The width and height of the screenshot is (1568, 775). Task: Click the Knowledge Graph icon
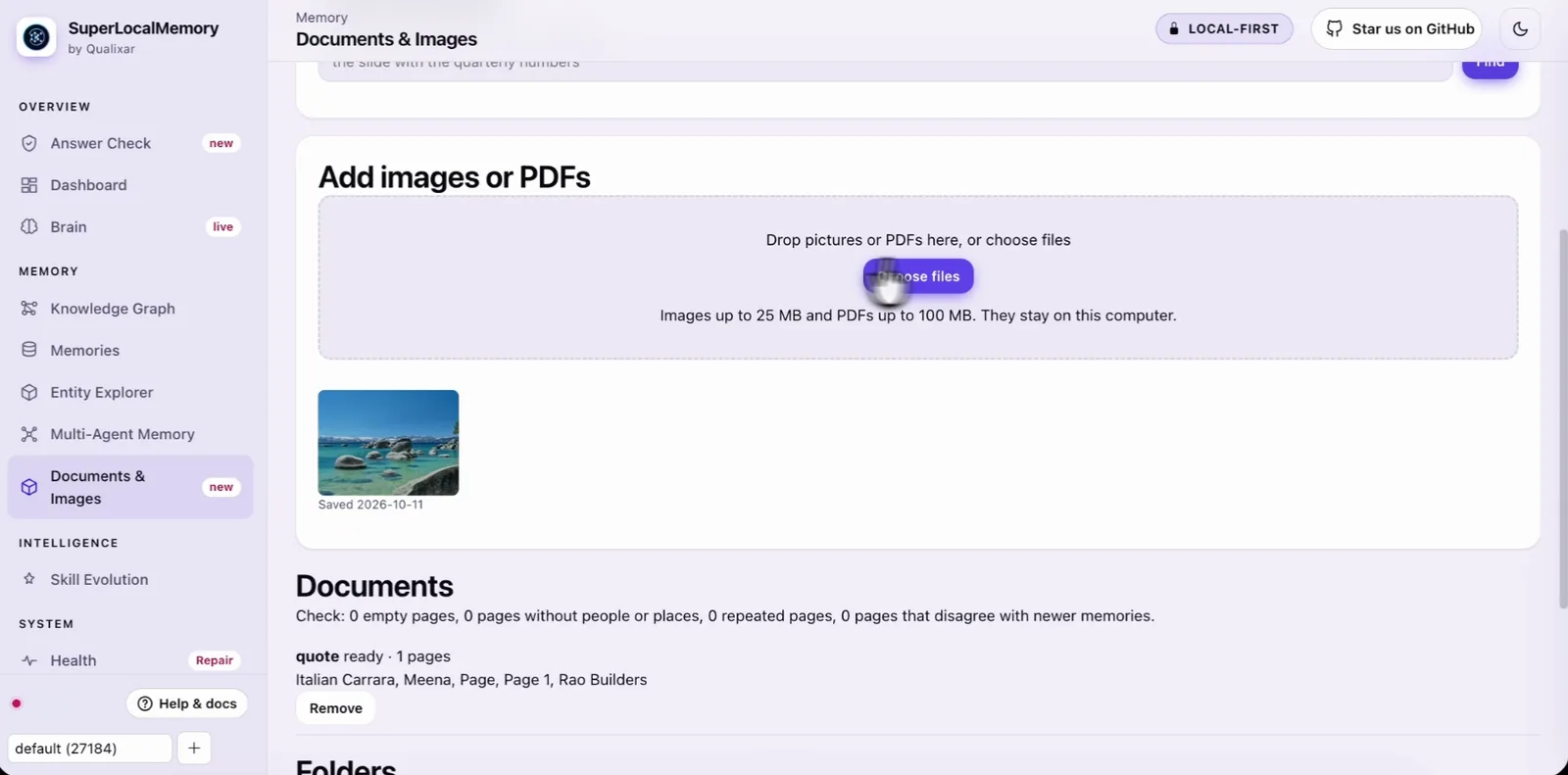pos(29,309)
